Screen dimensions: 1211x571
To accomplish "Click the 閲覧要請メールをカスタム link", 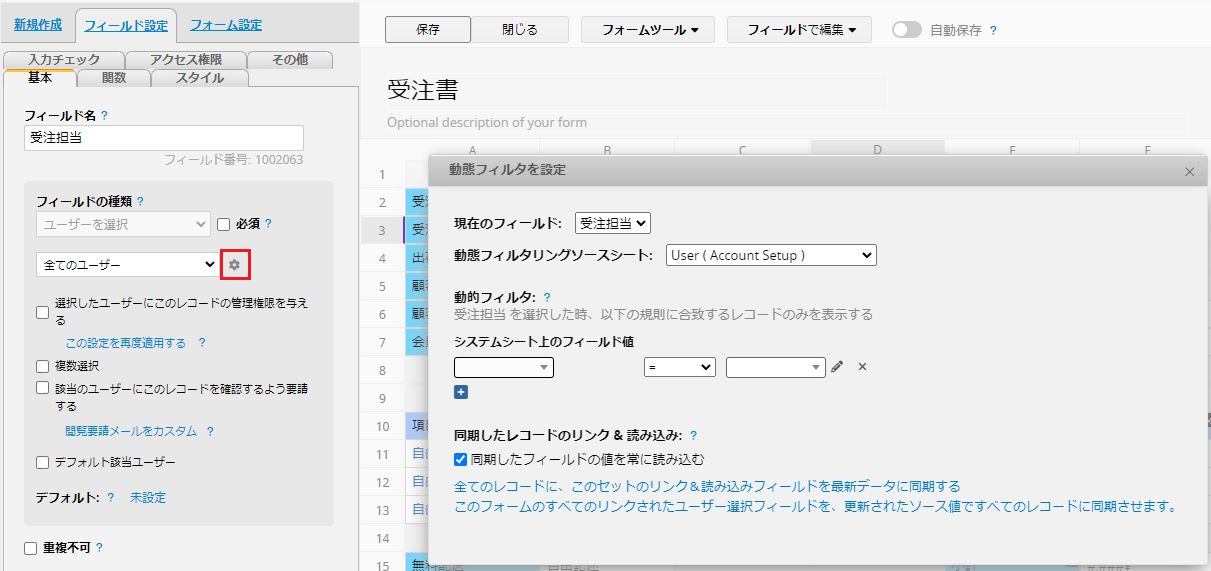I will pos(131,432).
